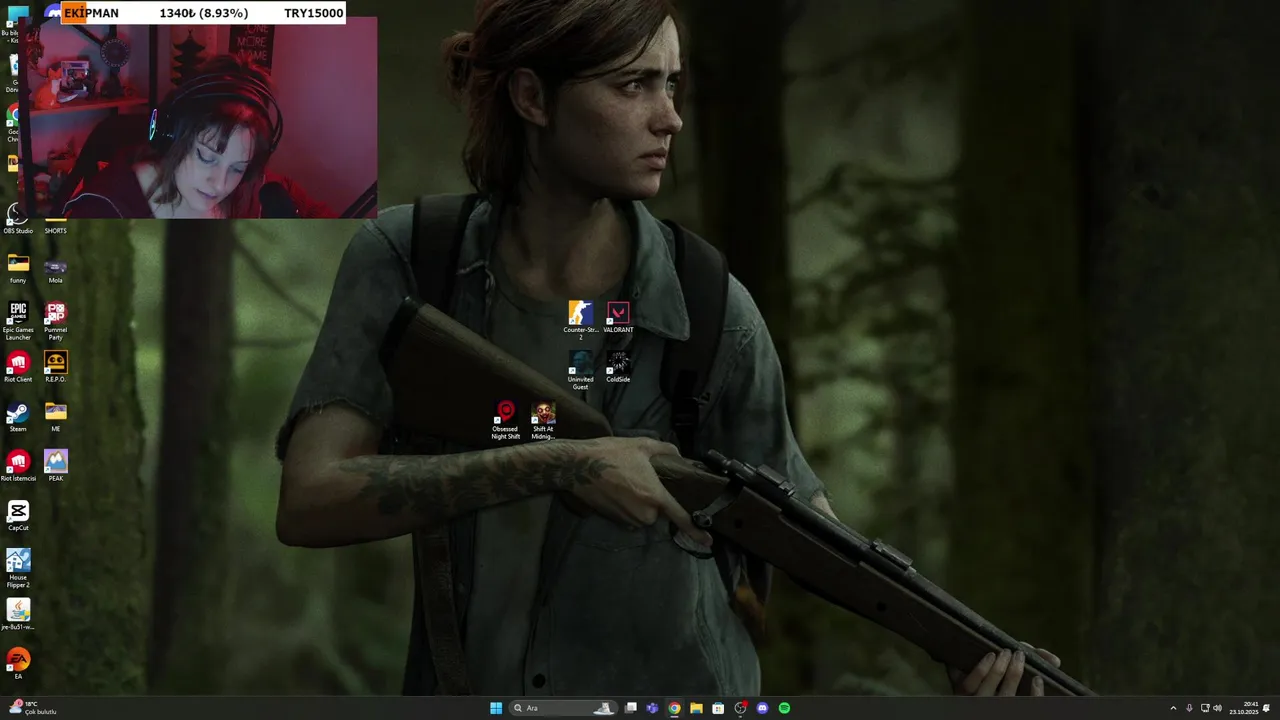The height and width of the screenshot is (720, 1280).
Task: Open the ME folder icon
Action: pyautogui.click(x=55, y=417)
